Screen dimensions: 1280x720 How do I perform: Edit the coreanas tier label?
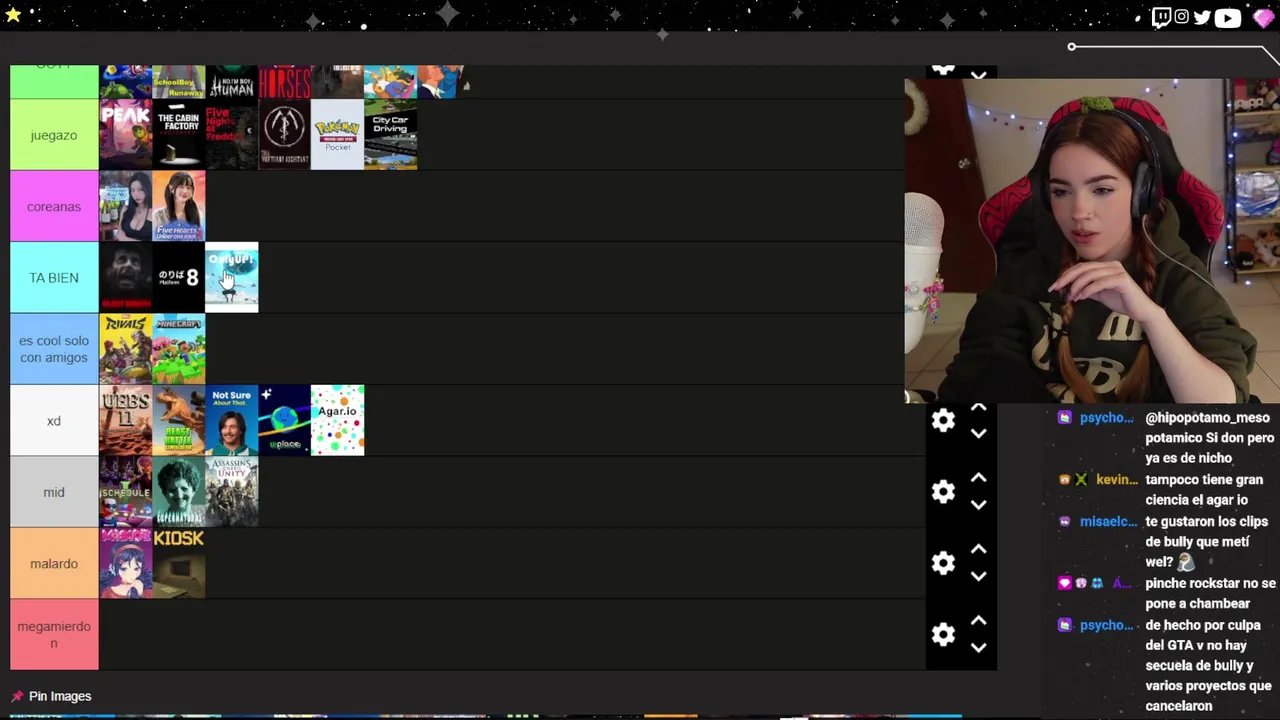[x=54, y=206]
